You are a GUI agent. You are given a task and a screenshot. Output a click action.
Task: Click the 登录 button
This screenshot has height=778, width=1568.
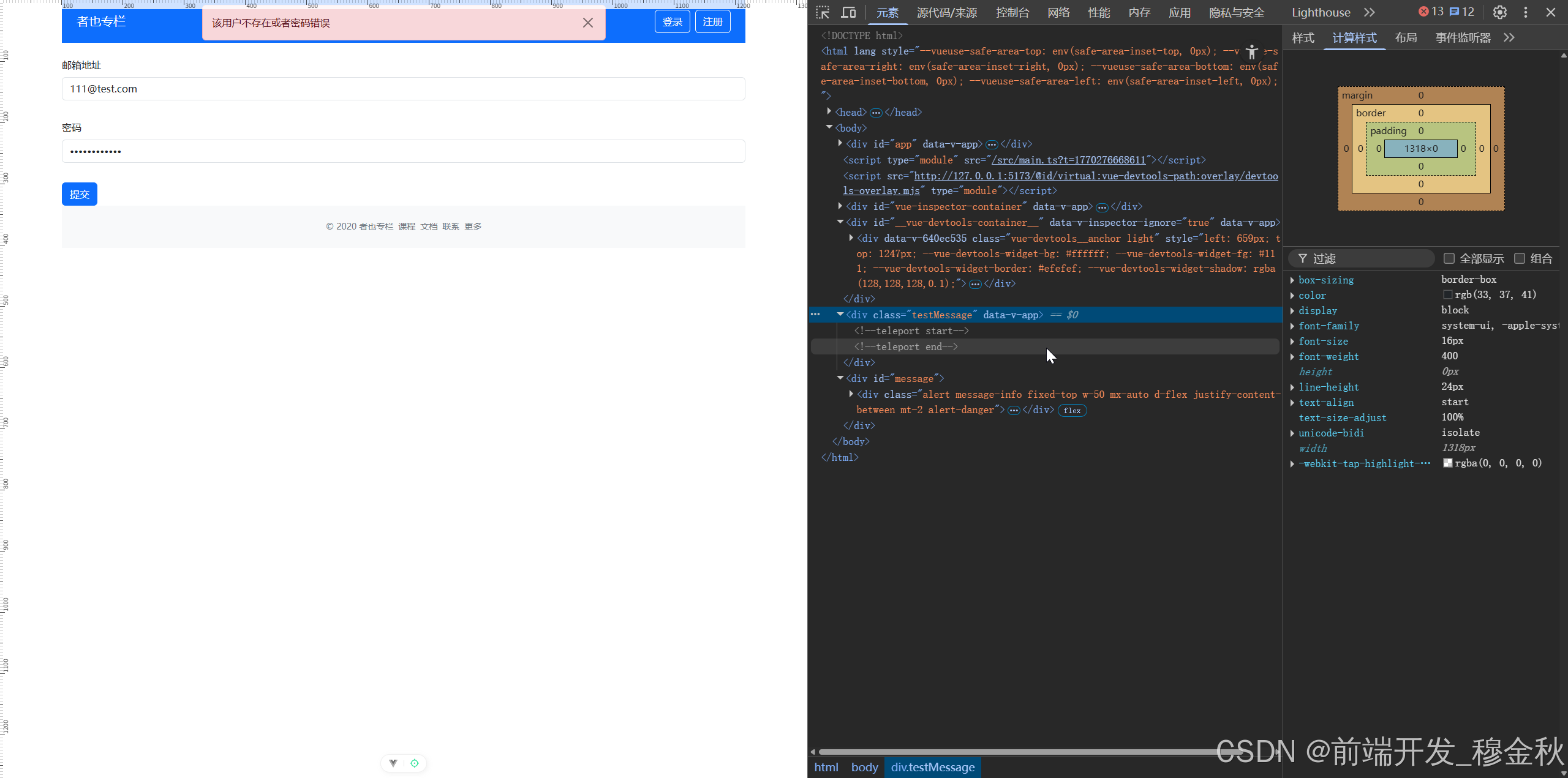coord(673,22)
